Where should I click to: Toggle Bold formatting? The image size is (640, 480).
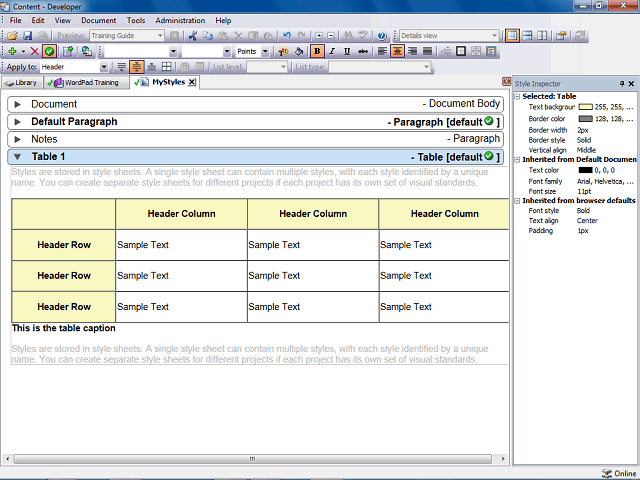[316, 51]
